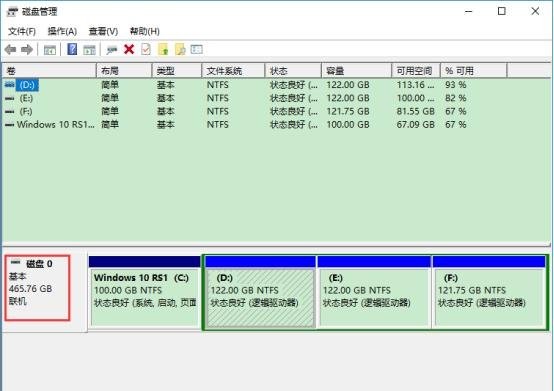Screen dimensions: 554x391
Task: Toggle the show/hide console tree icon
Action: pos(50,50)
